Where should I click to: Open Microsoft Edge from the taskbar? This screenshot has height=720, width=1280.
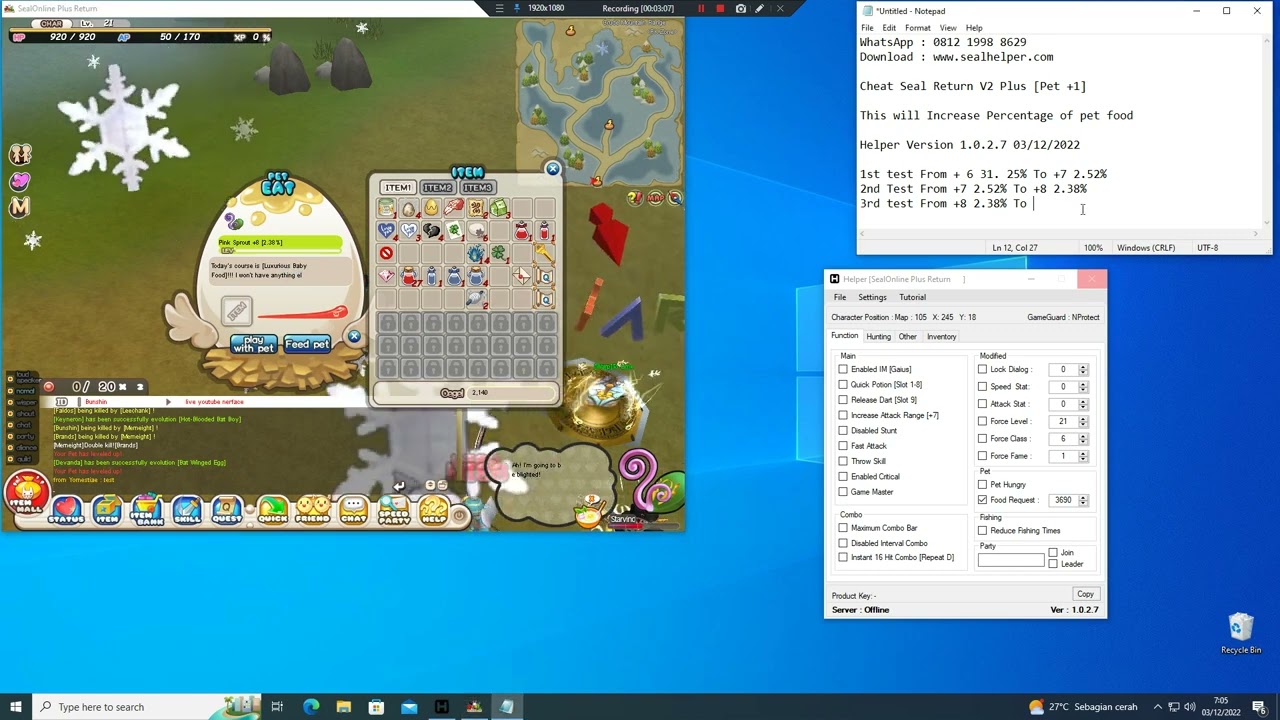311,707
